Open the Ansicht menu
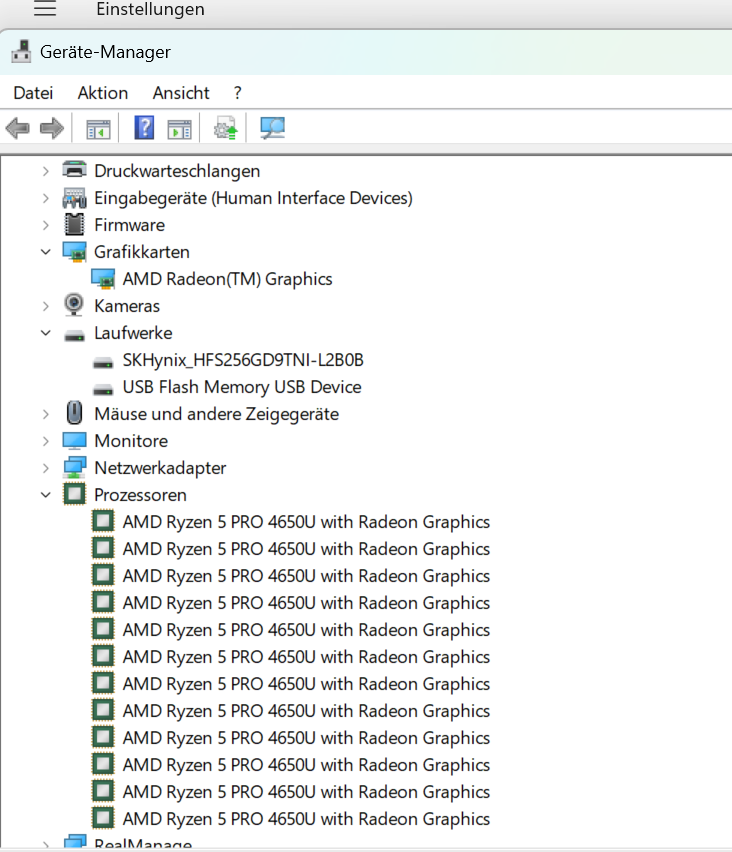This screenshot has height=852, width=732. [181, 93]
